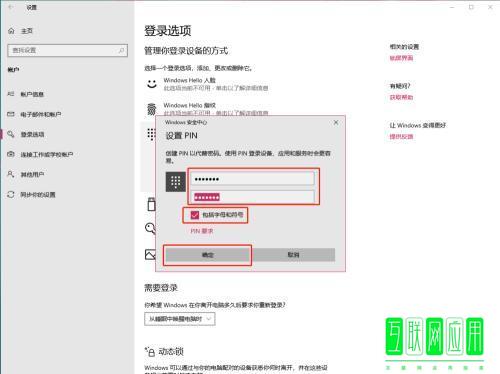
Task: Cancel PIN setup with 取消 button
Action: coord(294,255)
